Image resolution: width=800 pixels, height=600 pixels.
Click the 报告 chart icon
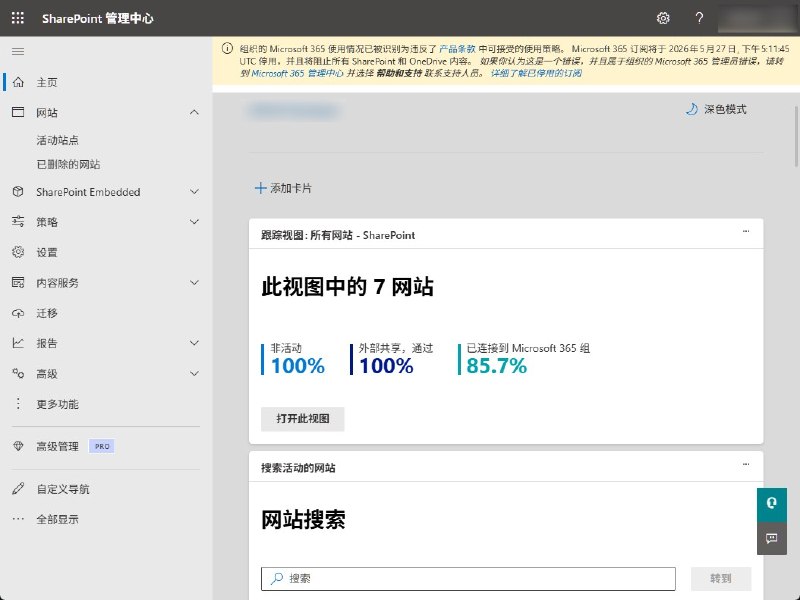click(x=18, y=343)
